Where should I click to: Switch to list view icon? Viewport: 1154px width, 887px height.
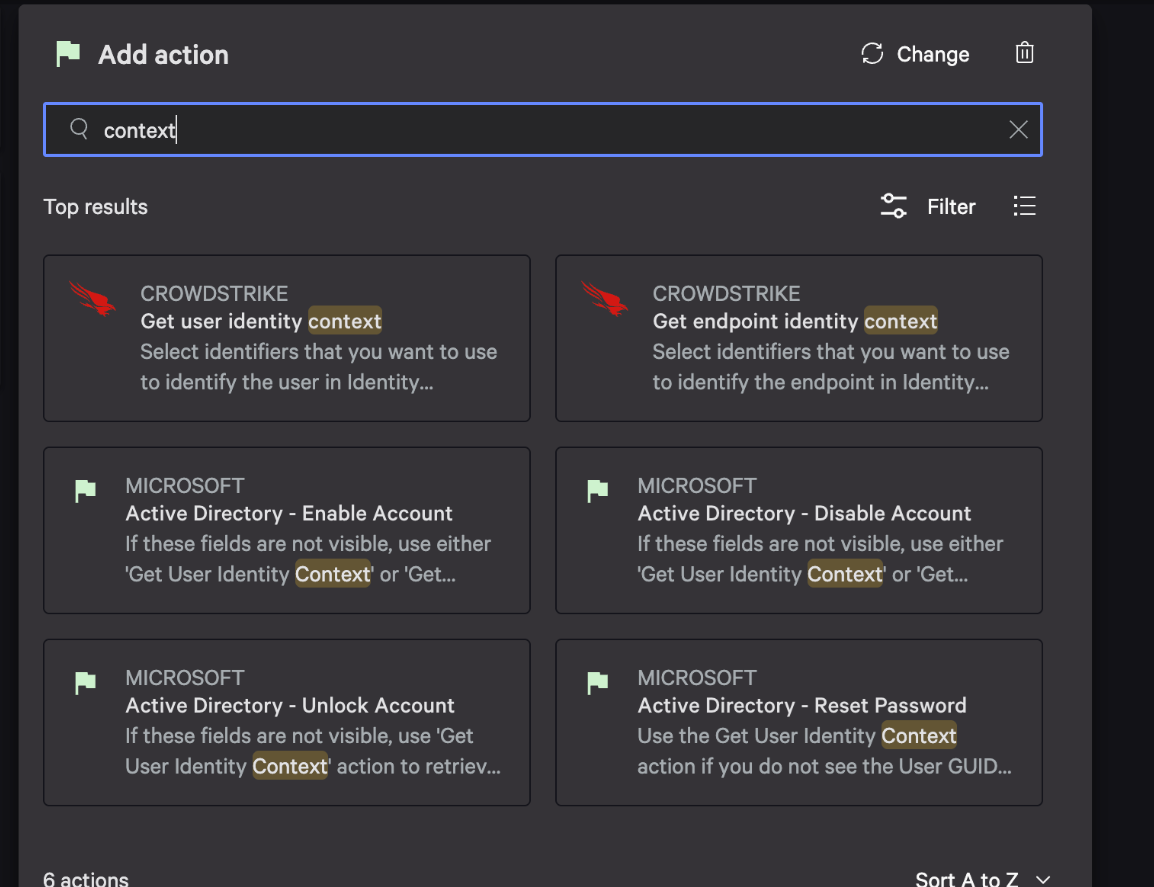pyautogui.click(x=1024, y=206)
